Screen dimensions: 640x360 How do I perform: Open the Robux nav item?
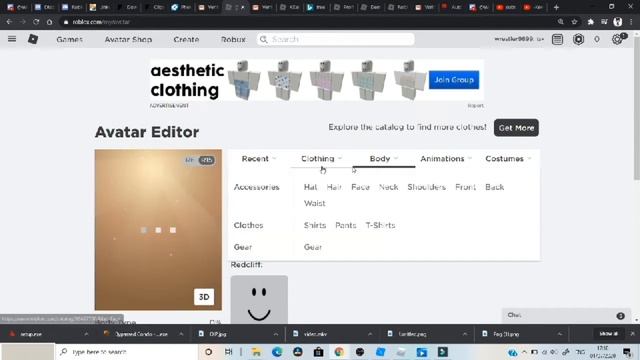tap(233, 39)
